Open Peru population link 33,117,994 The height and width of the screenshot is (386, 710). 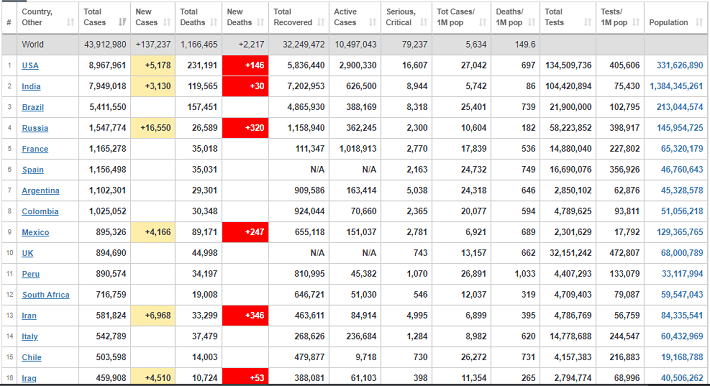(x=682, y=274)
